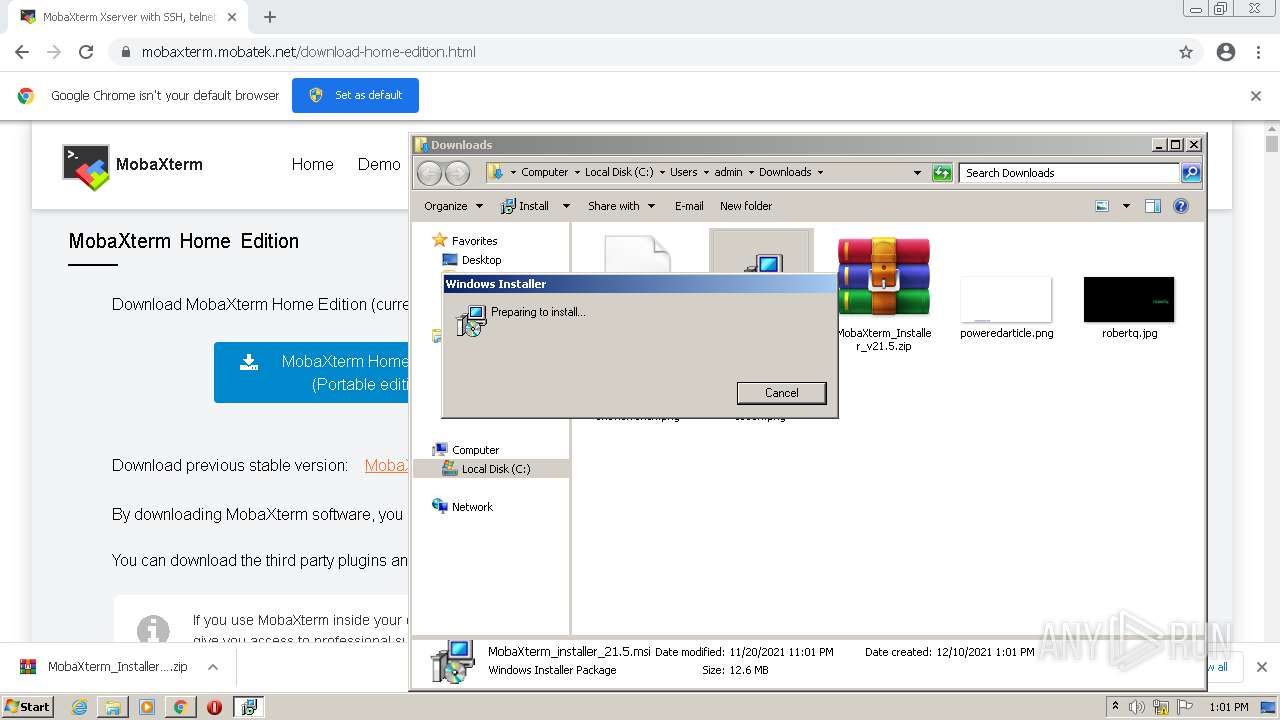Screen dimensions: 1280x720
Task: Click Explorer's Forward button in Downloads window
Action: pos(457,173)
